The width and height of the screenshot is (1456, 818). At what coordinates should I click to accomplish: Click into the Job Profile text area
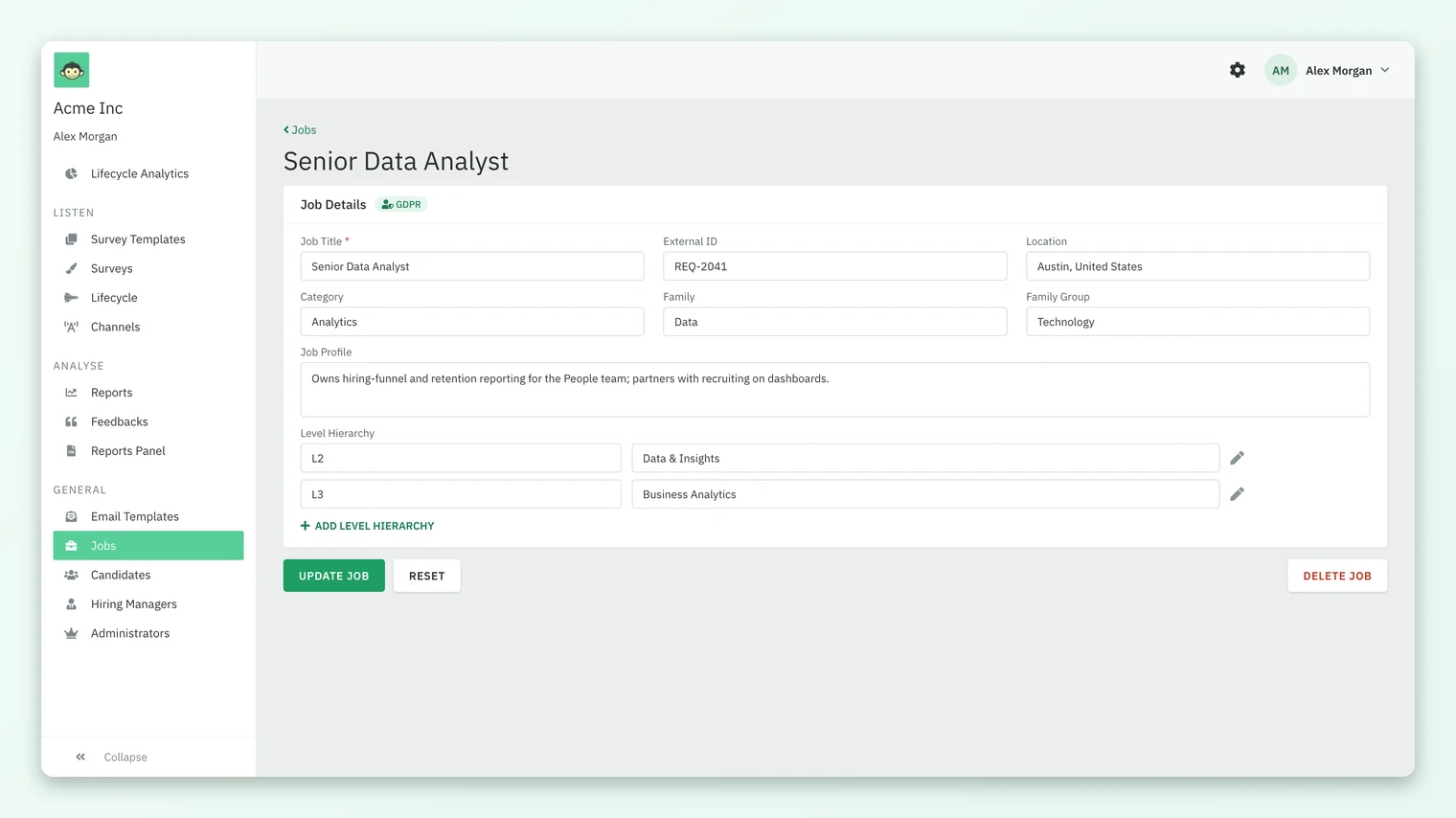click(835, 390)
